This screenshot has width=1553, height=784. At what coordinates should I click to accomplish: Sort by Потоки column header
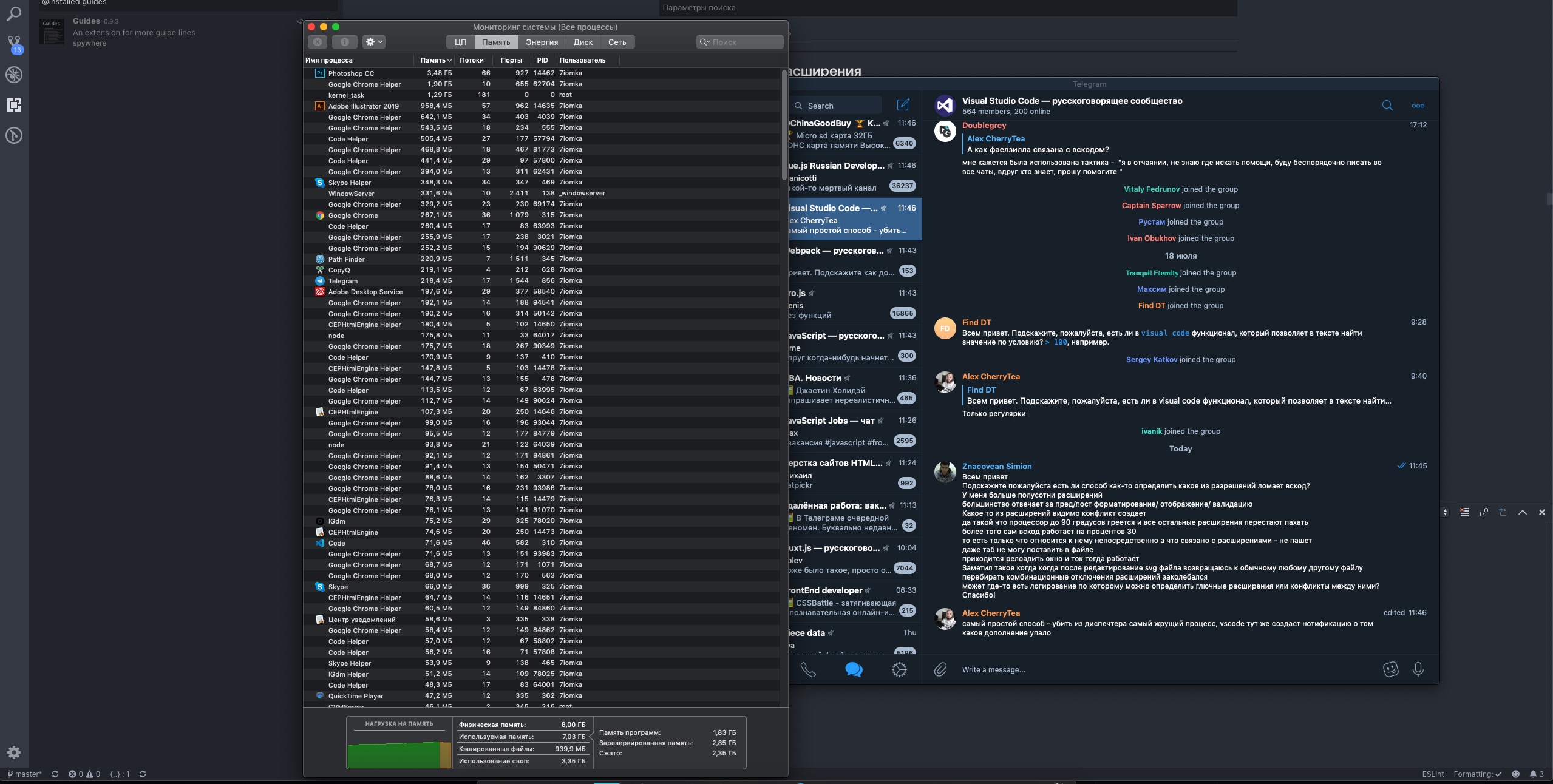[472, 60]
